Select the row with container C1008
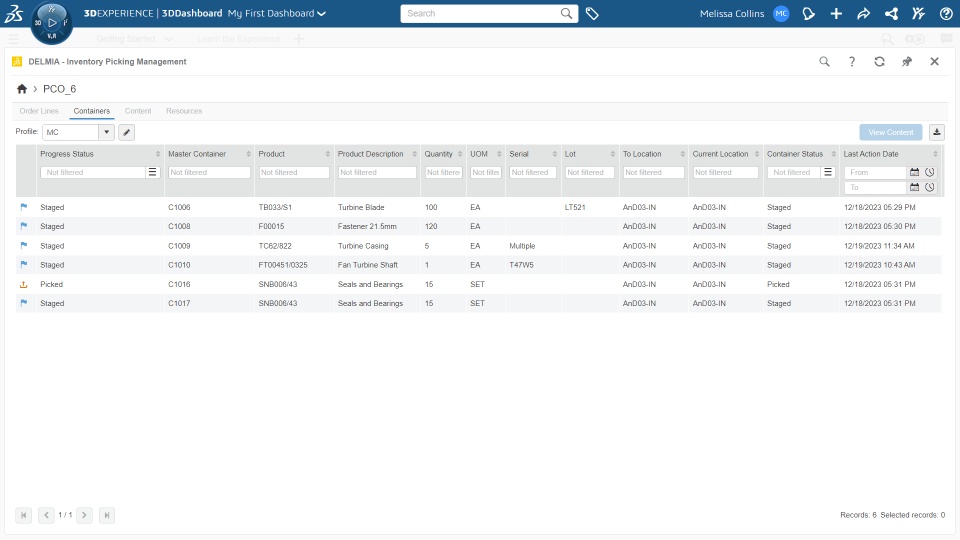This screenshot has width=960, height=540. (x=478, y=227)
